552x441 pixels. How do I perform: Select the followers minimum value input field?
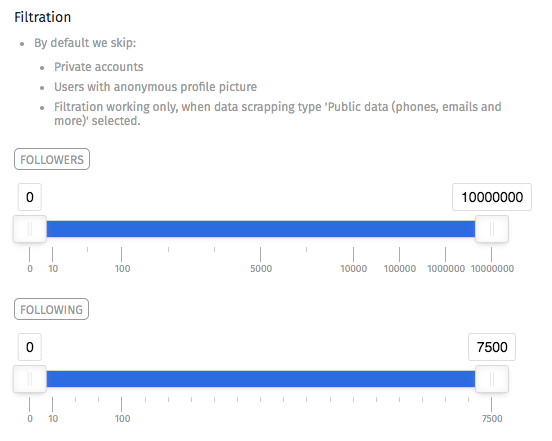30,197
